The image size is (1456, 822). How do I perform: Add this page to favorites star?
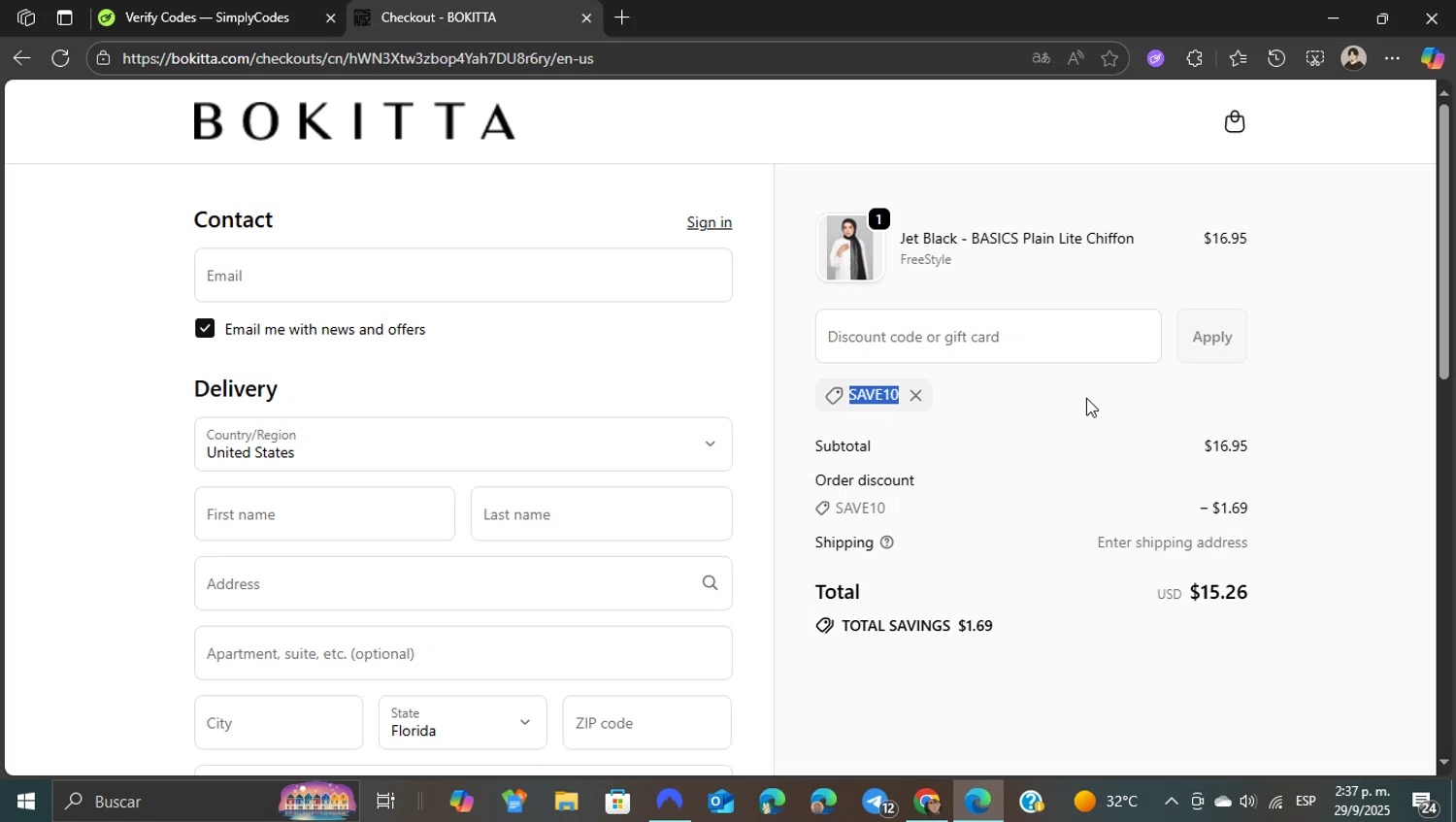tap(1109, 58)
